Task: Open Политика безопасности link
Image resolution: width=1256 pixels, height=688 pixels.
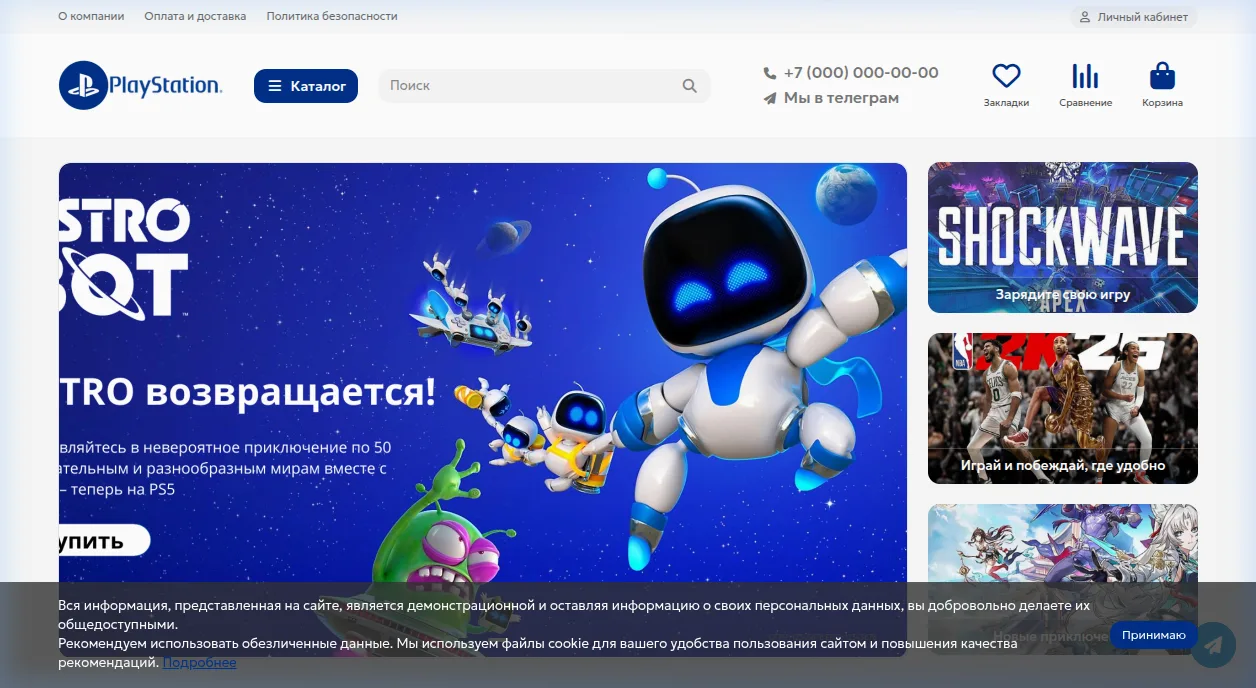Action: (x=332, y=16)
